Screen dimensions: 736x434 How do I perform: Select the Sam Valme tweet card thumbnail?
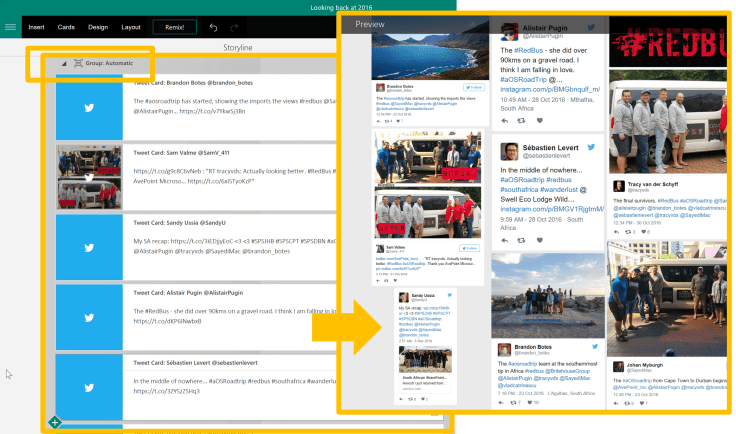(x=89, y=177)
